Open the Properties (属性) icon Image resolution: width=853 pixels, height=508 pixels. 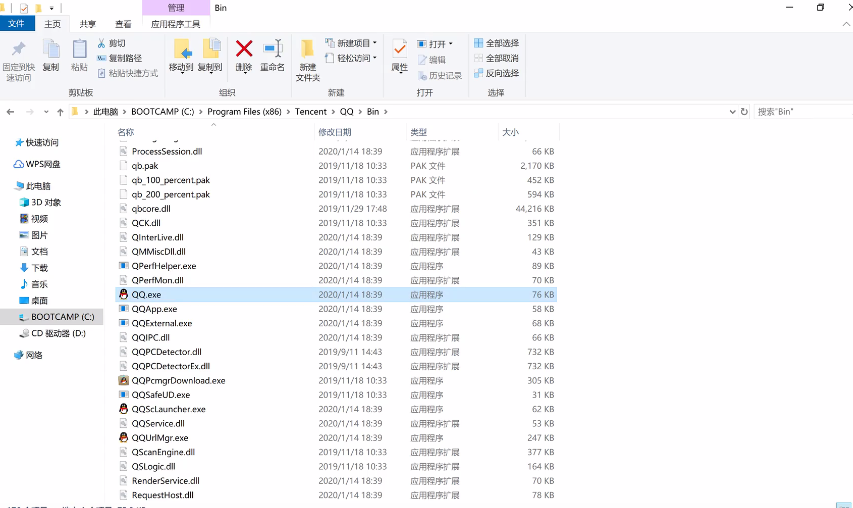[400, 55]
